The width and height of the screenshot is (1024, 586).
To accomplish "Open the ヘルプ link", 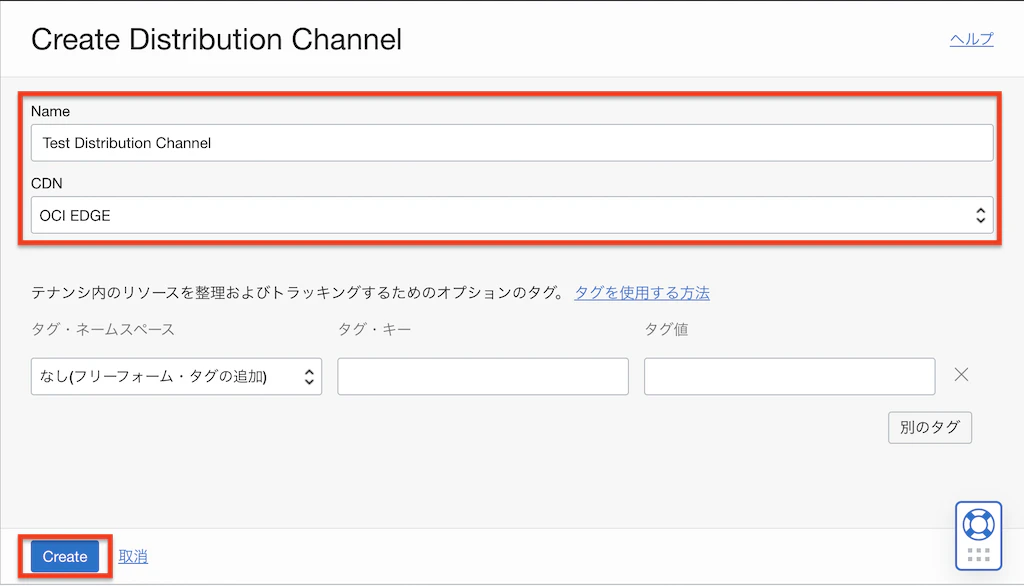I will point(971,39).
